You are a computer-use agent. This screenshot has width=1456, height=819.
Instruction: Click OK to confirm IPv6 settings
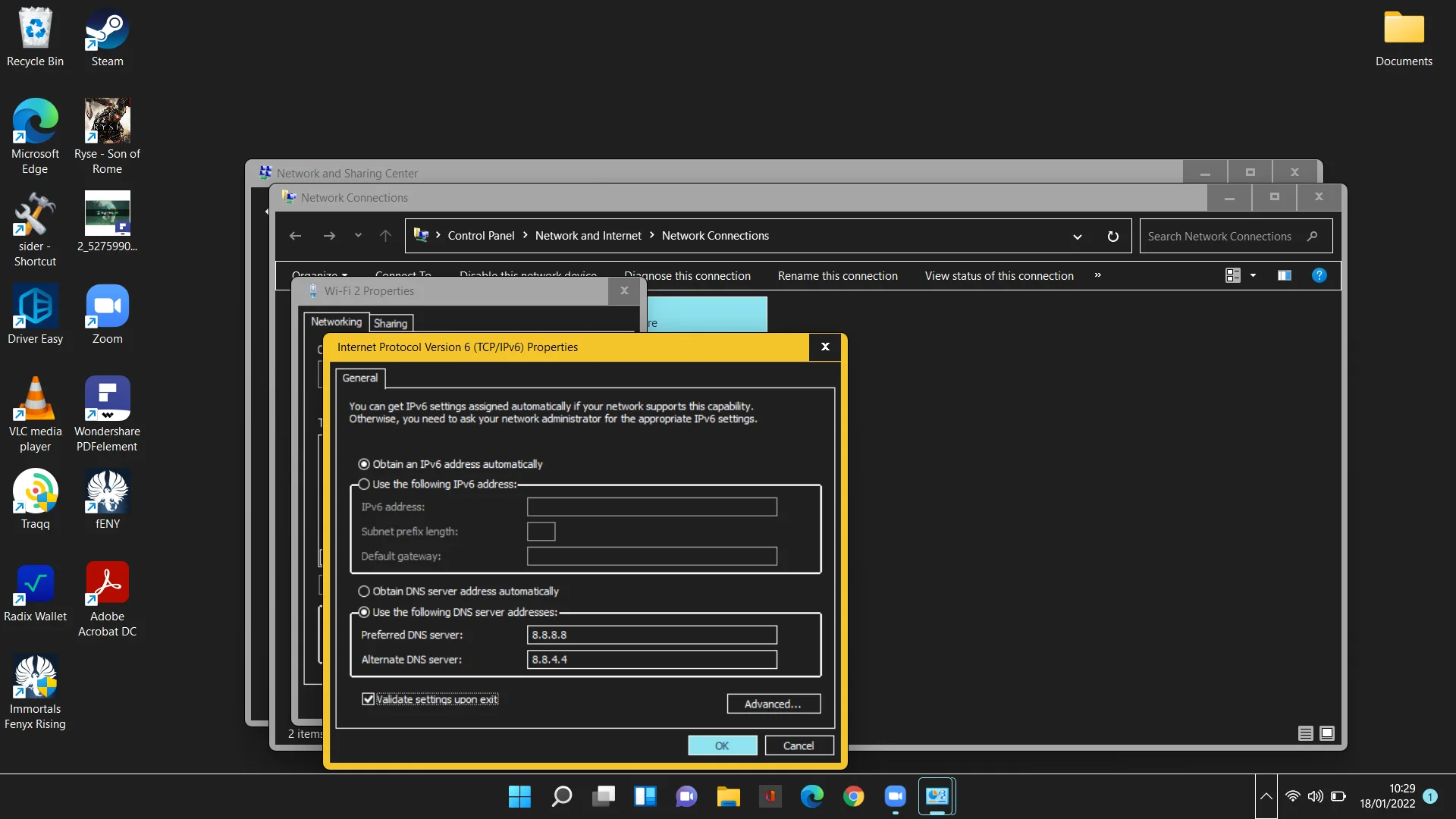pyautogui.click(x=721, y=745)
